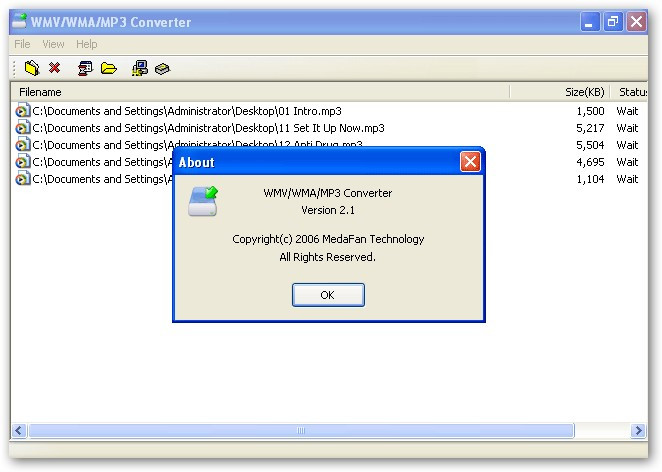
Task: Click the red X remove icon
Action: 54,68
